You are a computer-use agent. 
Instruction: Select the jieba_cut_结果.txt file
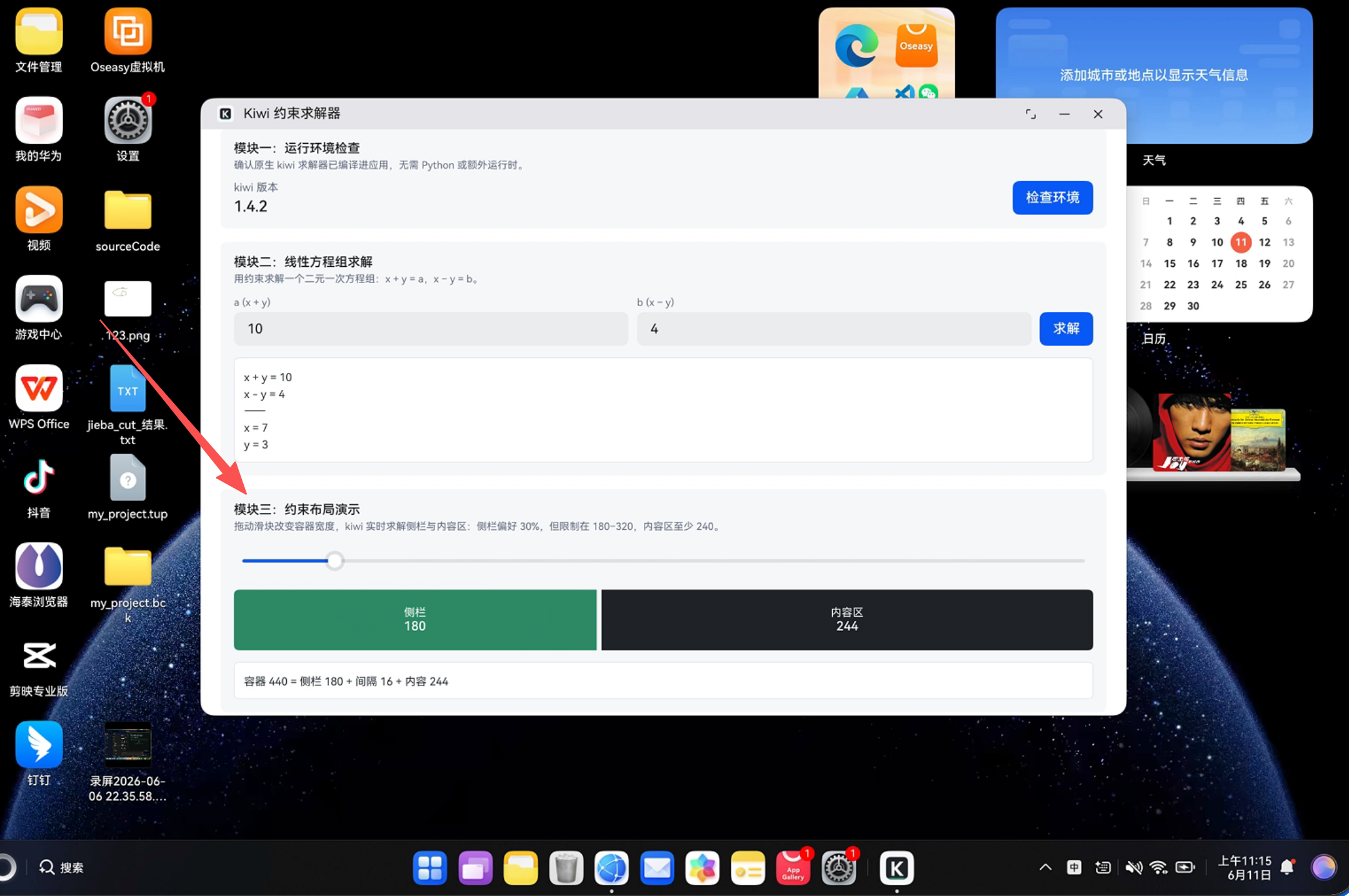click(x=128, y=389)
